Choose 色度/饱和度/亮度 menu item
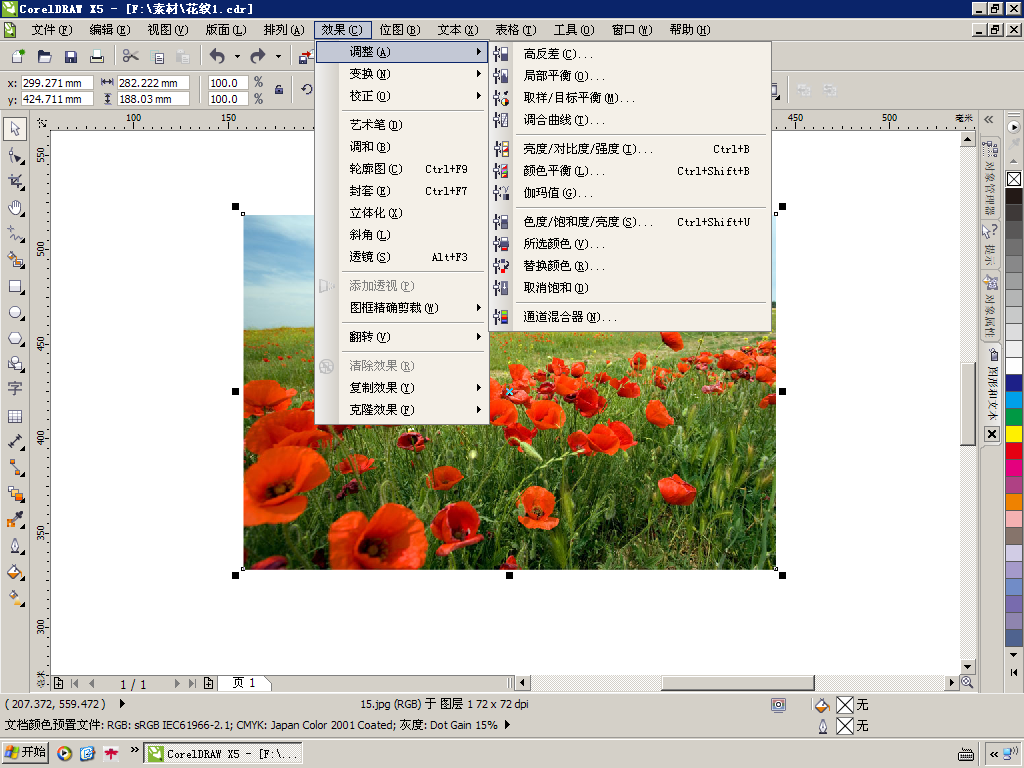Screen dimensions: 1024x768 tap(631, 222)
